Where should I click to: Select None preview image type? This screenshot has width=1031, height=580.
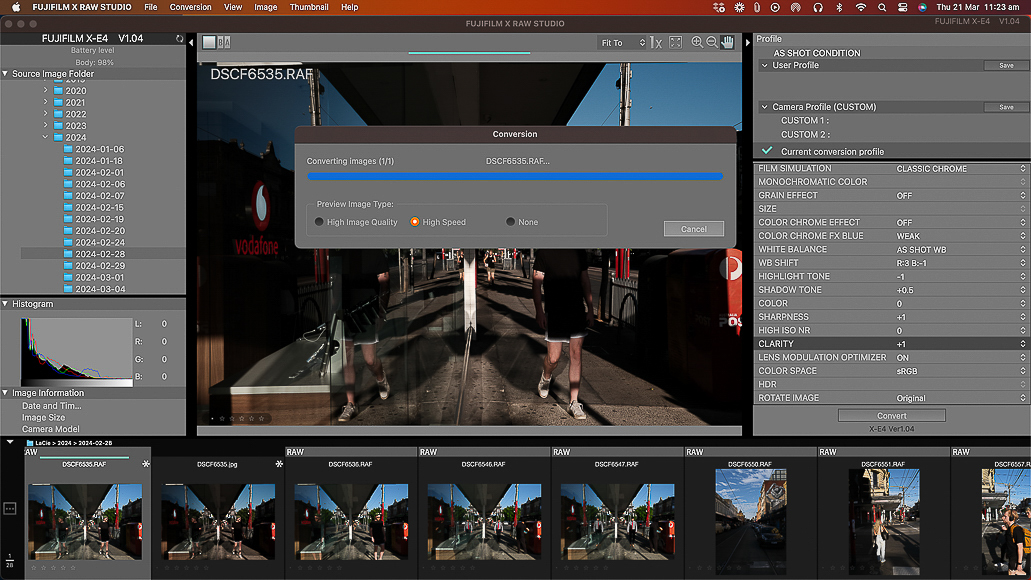510,222
